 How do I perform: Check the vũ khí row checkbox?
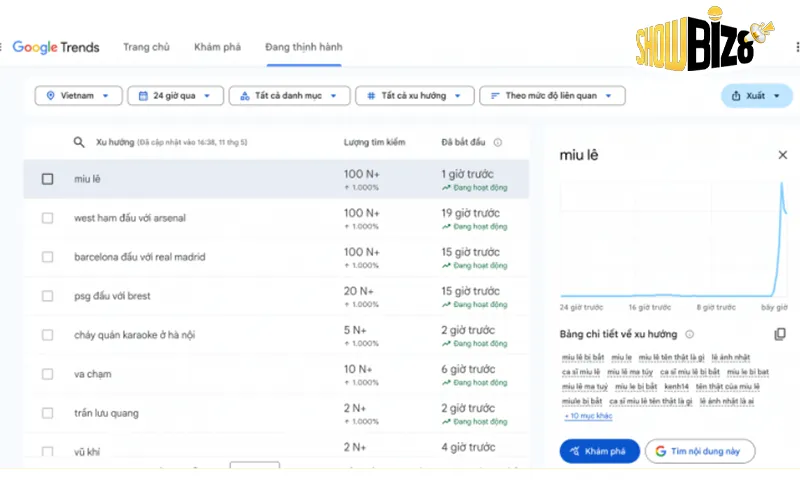click(47, 452)
